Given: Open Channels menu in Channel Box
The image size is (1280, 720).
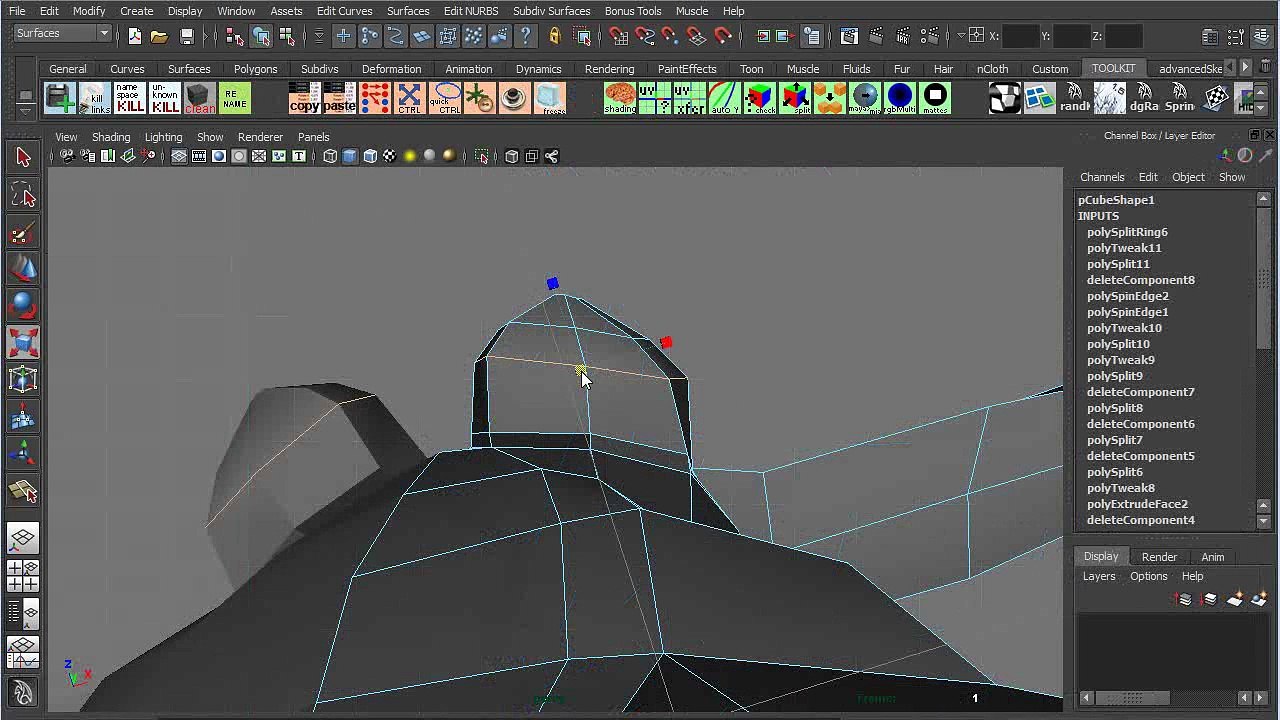Looking at the screenshot, I should click(x=1102, y=177).
